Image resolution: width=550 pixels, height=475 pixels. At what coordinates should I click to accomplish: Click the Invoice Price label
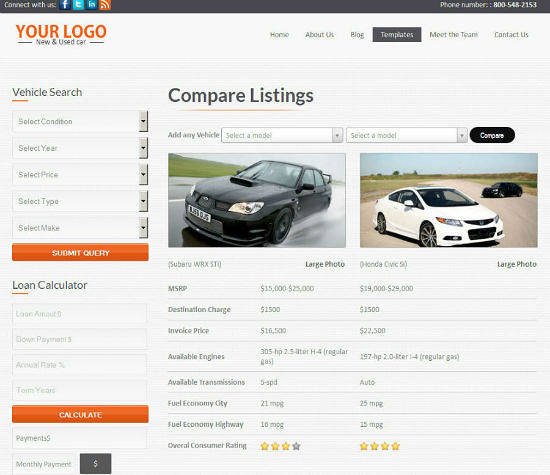[x=188, y=330]
